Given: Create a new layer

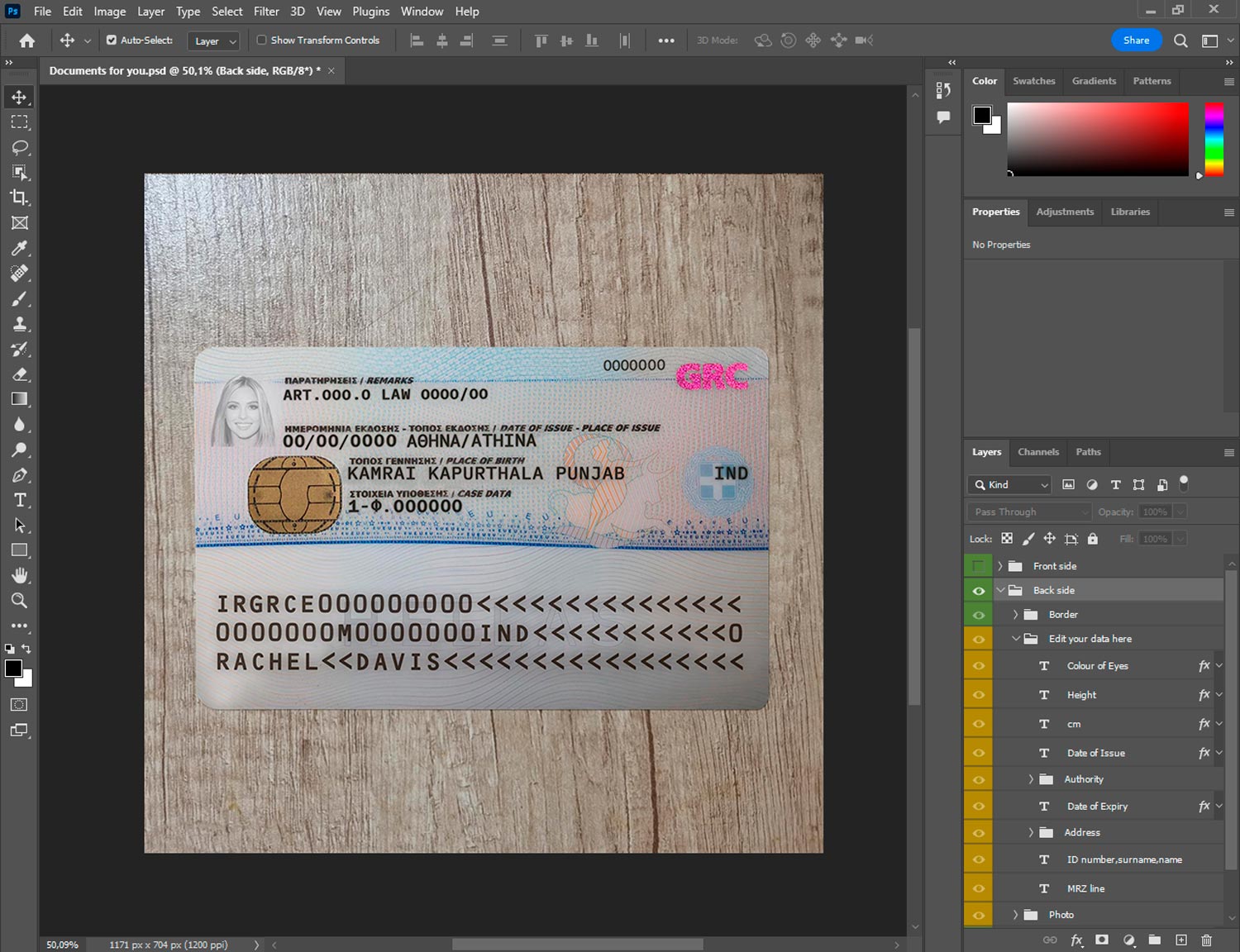Looking at the screenshot, I should (1181, 940).
